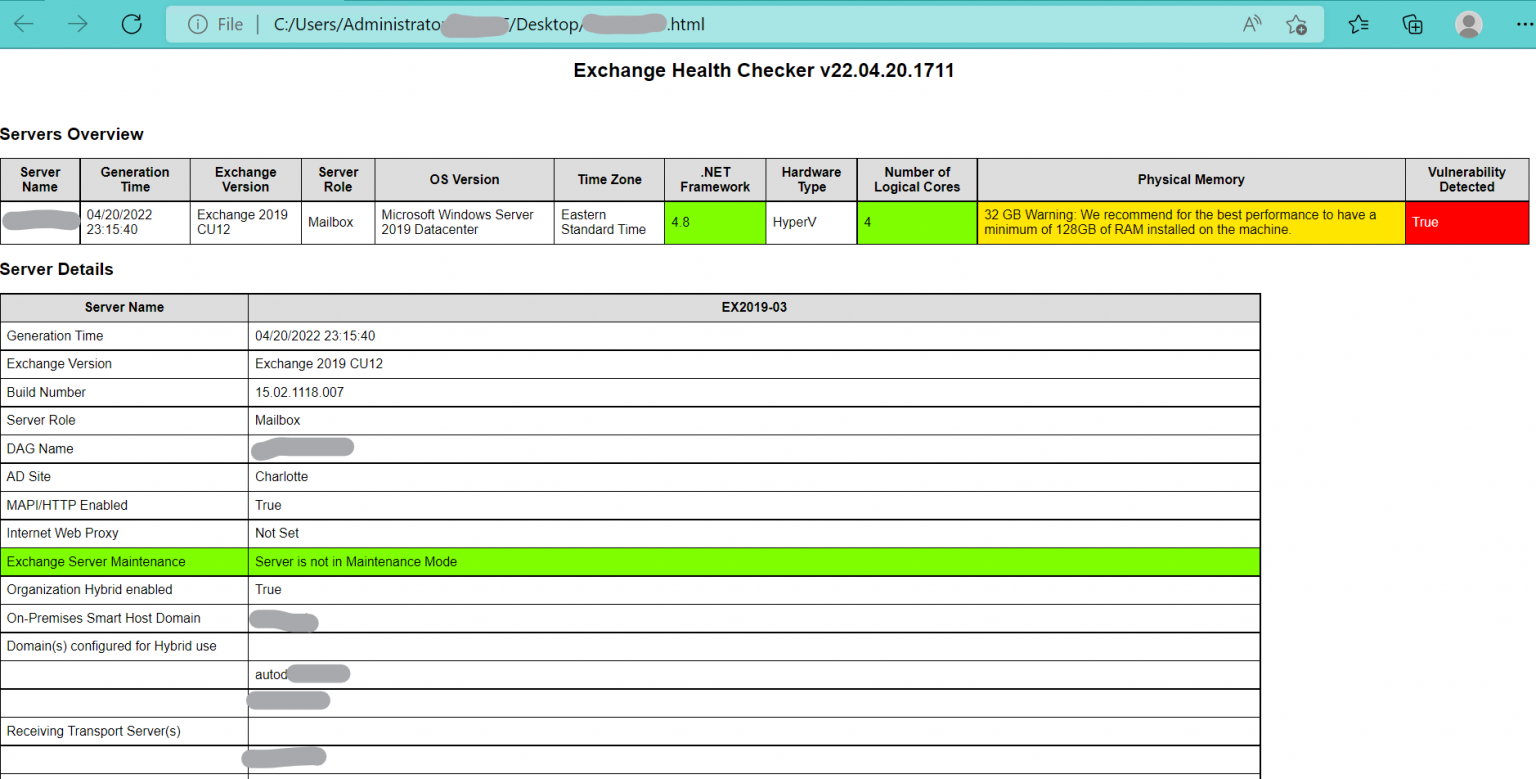Image resolution: width=1536 pixels, height=779 pixels.
Task: Open the browser profile avatar
Action: pos(1468,24)
